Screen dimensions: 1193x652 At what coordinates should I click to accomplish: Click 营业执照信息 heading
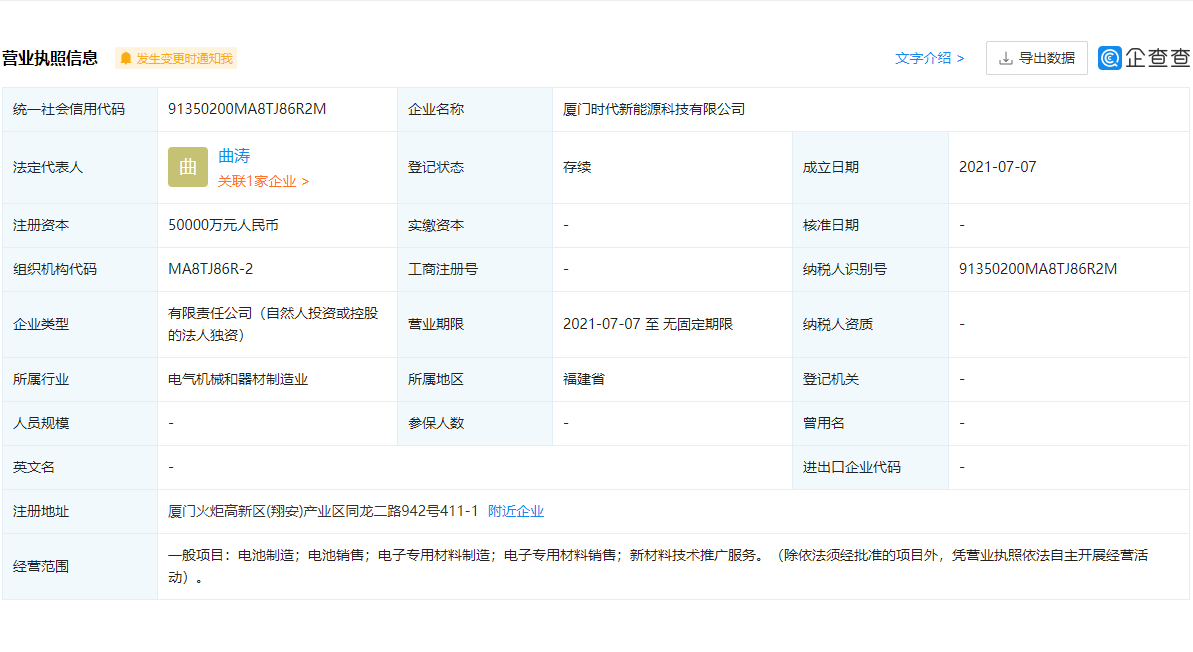49,59
